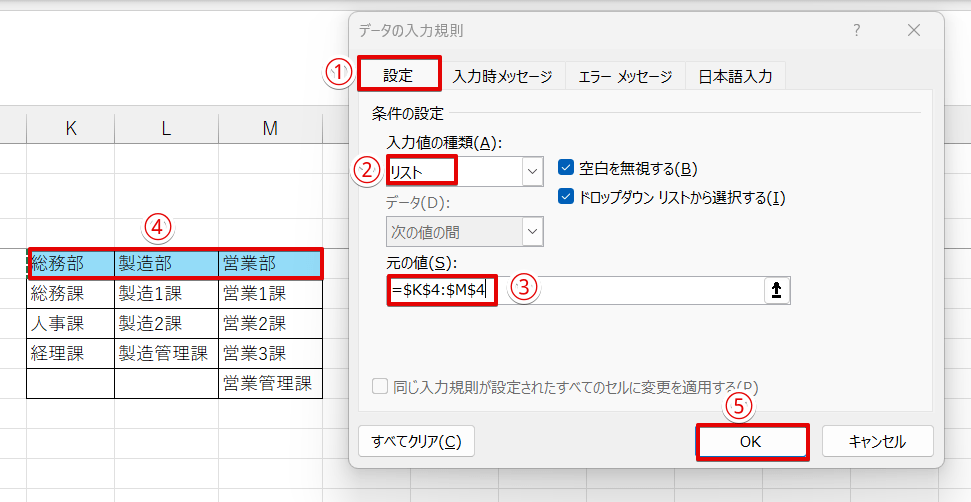Close the データの入力規則 dialog
Screen dimensions: 971x502
pos(913,31)
